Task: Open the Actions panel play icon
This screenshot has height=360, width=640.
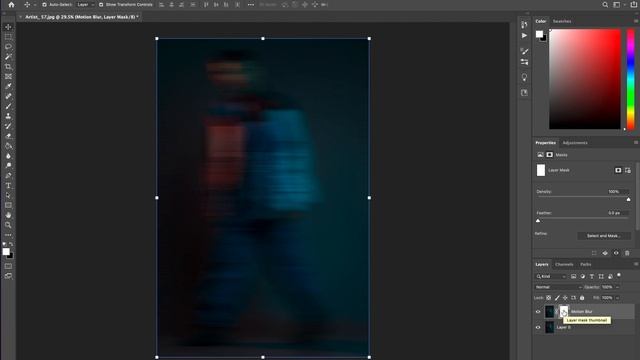Action: coord(524,36)
